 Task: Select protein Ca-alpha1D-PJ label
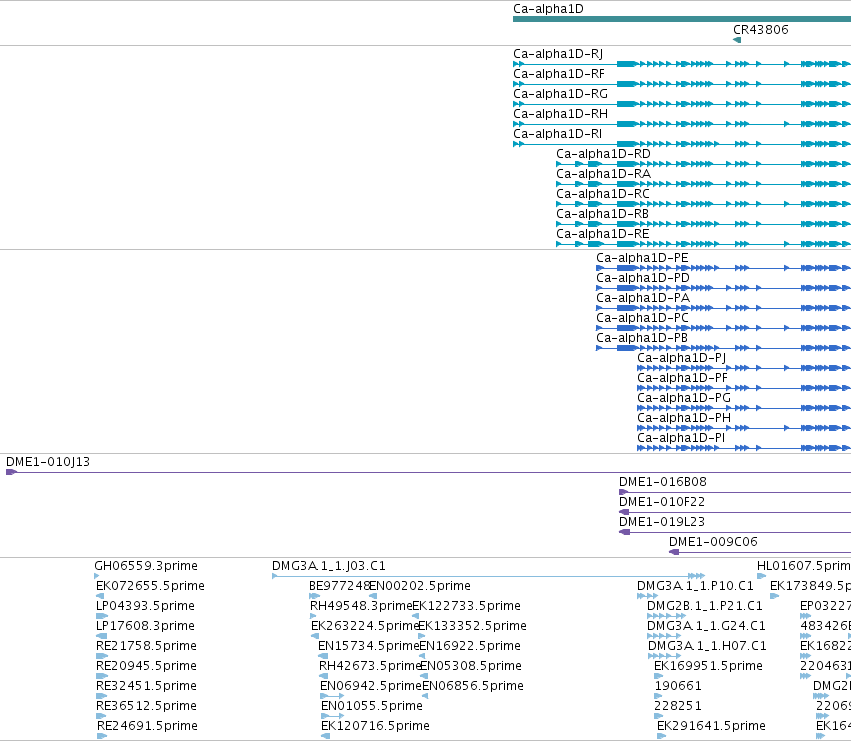click(x=681, y=358)
